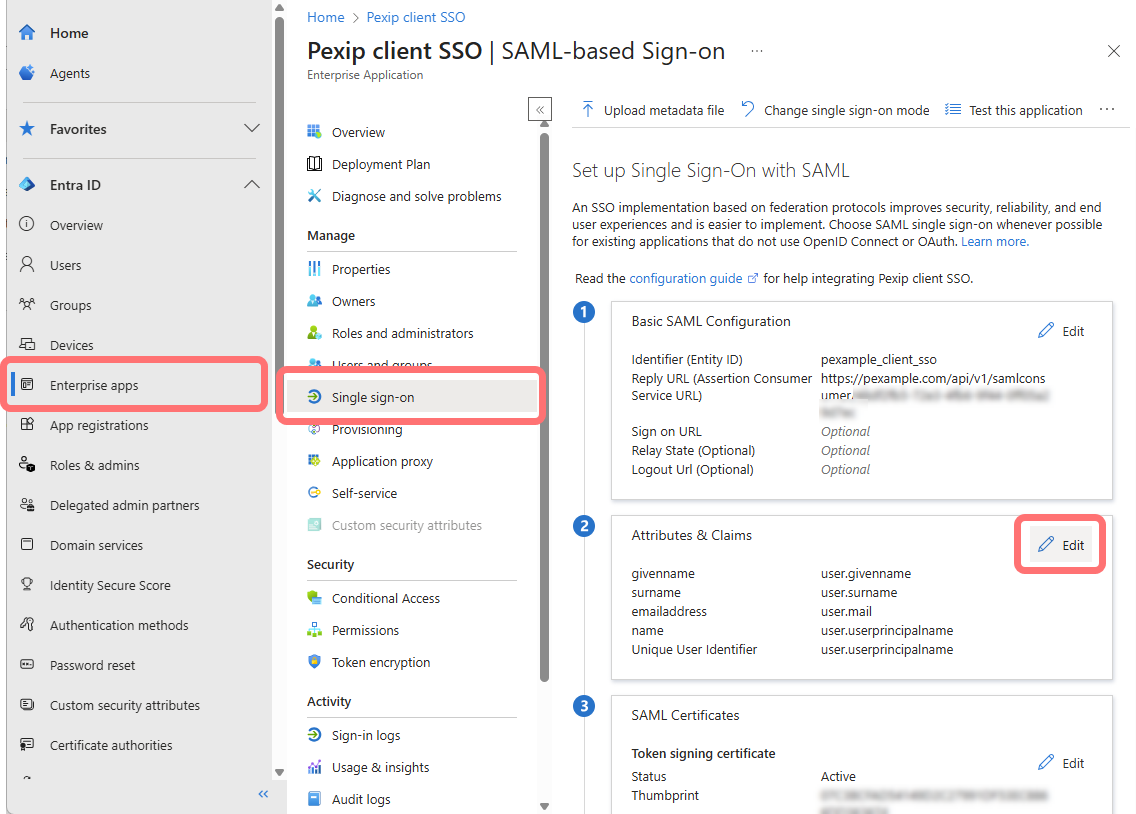Screen dimensions: 1136x814
Task: Open Sign-in logs under Activity
Action: click(x=366, y=735)
